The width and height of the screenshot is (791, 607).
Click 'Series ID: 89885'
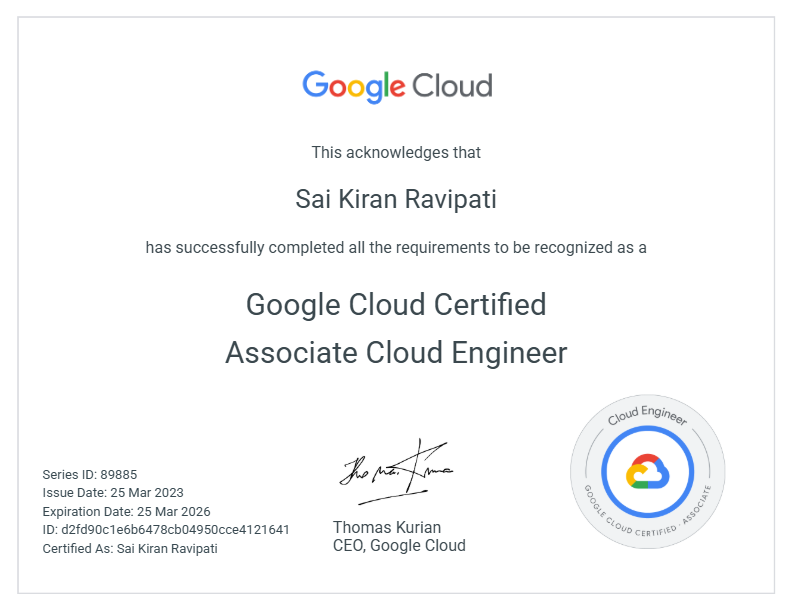pyautogui.click(x=90, y=475)
